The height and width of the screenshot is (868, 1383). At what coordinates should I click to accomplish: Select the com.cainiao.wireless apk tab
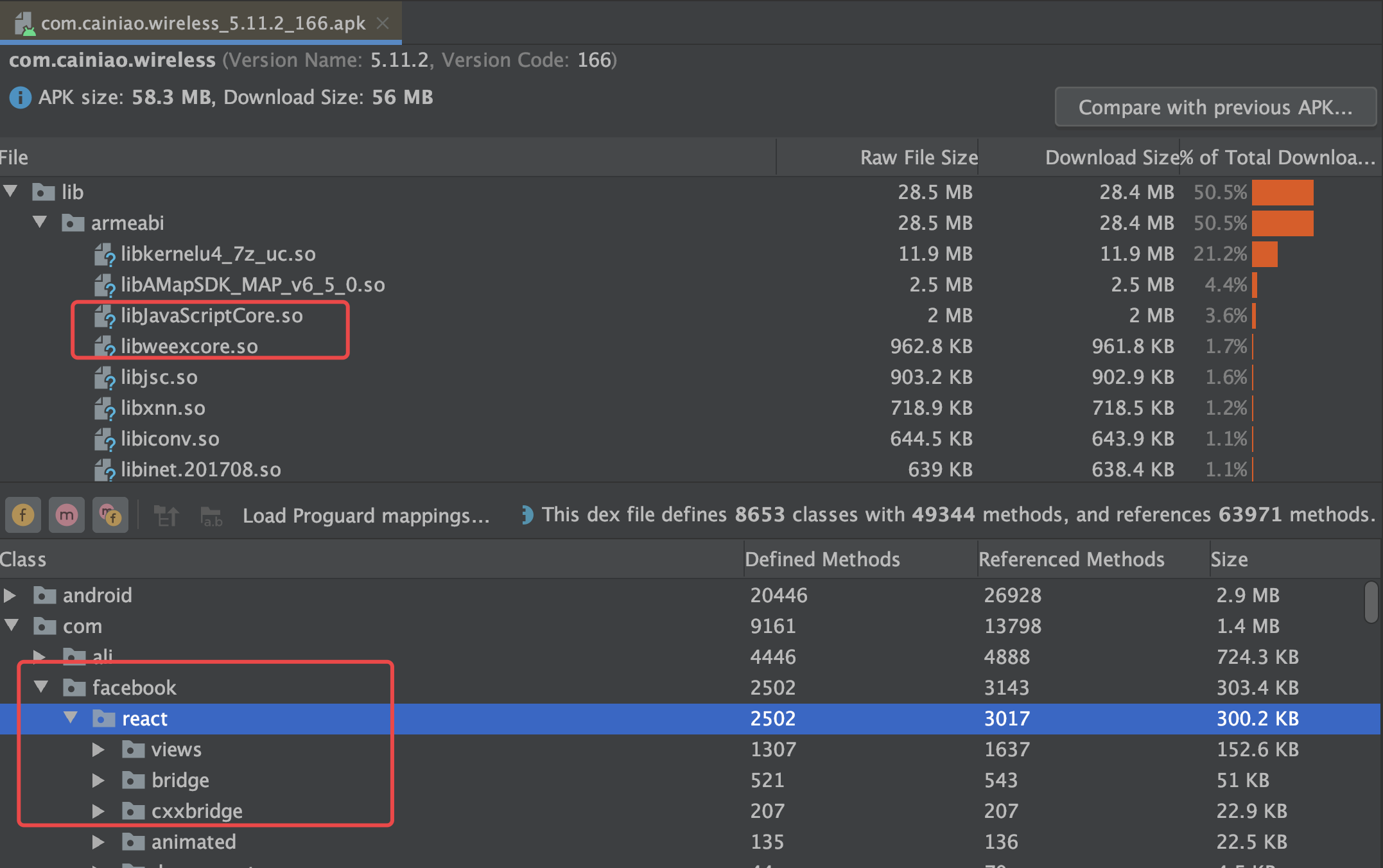202,24
